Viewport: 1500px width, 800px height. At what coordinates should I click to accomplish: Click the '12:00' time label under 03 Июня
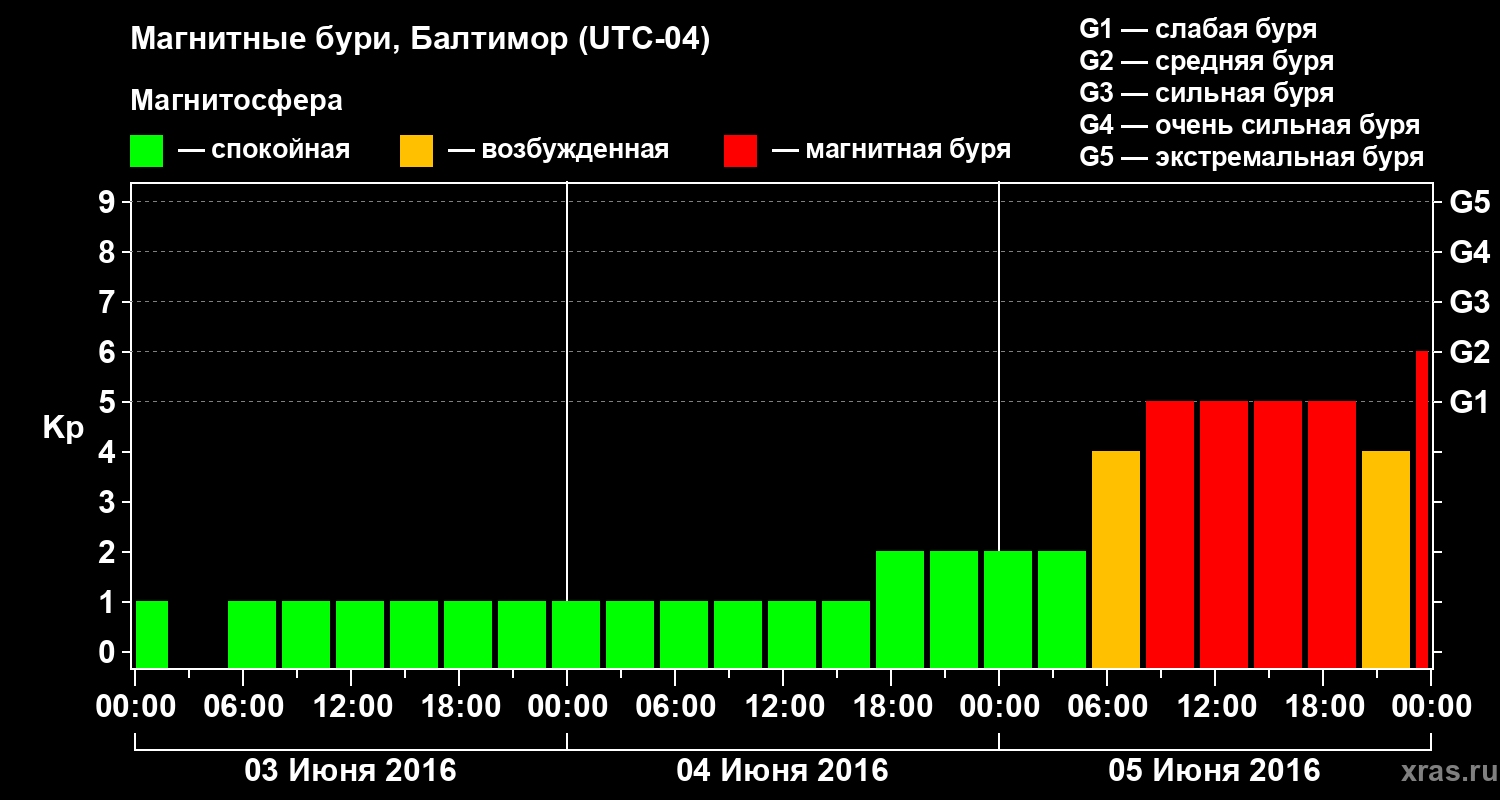351,707
